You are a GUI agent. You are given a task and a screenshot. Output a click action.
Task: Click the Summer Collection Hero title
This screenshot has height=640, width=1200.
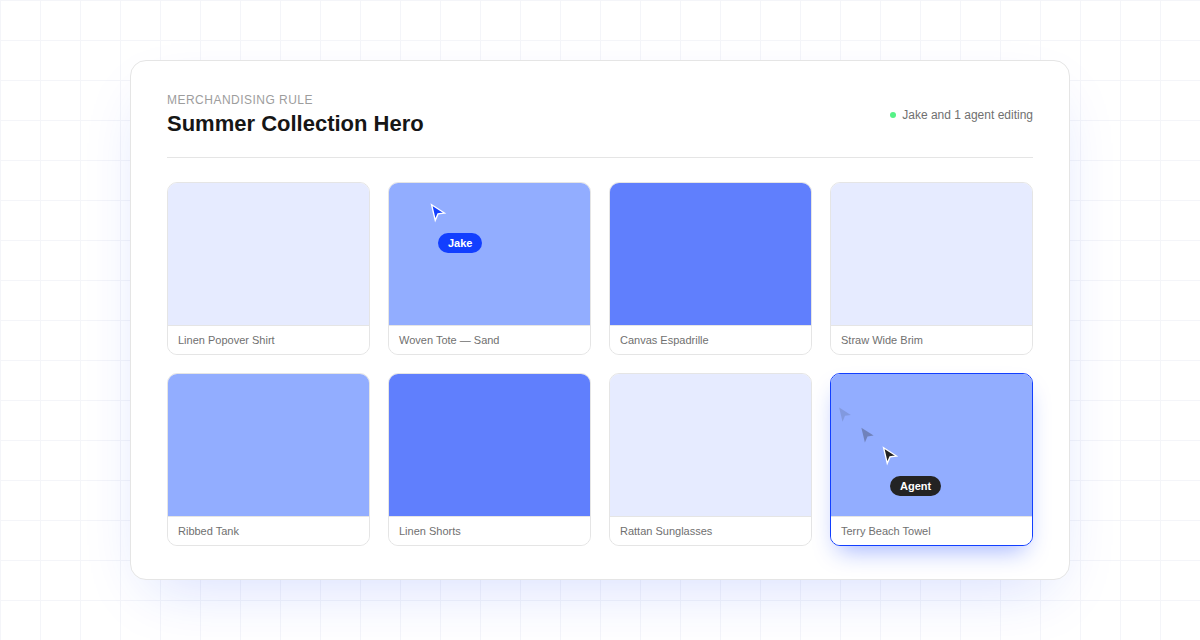(x=295, y=124)
